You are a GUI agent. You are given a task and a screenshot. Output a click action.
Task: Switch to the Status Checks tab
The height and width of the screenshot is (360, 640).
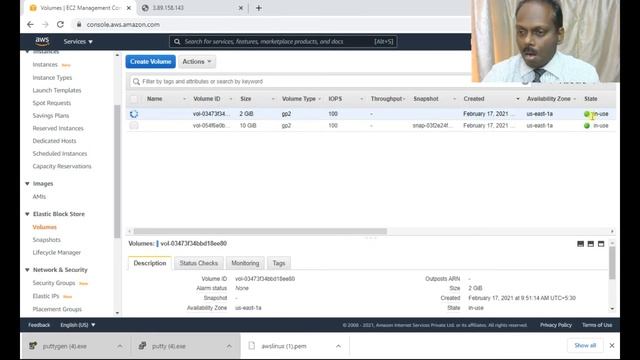[x=199, y=263]
